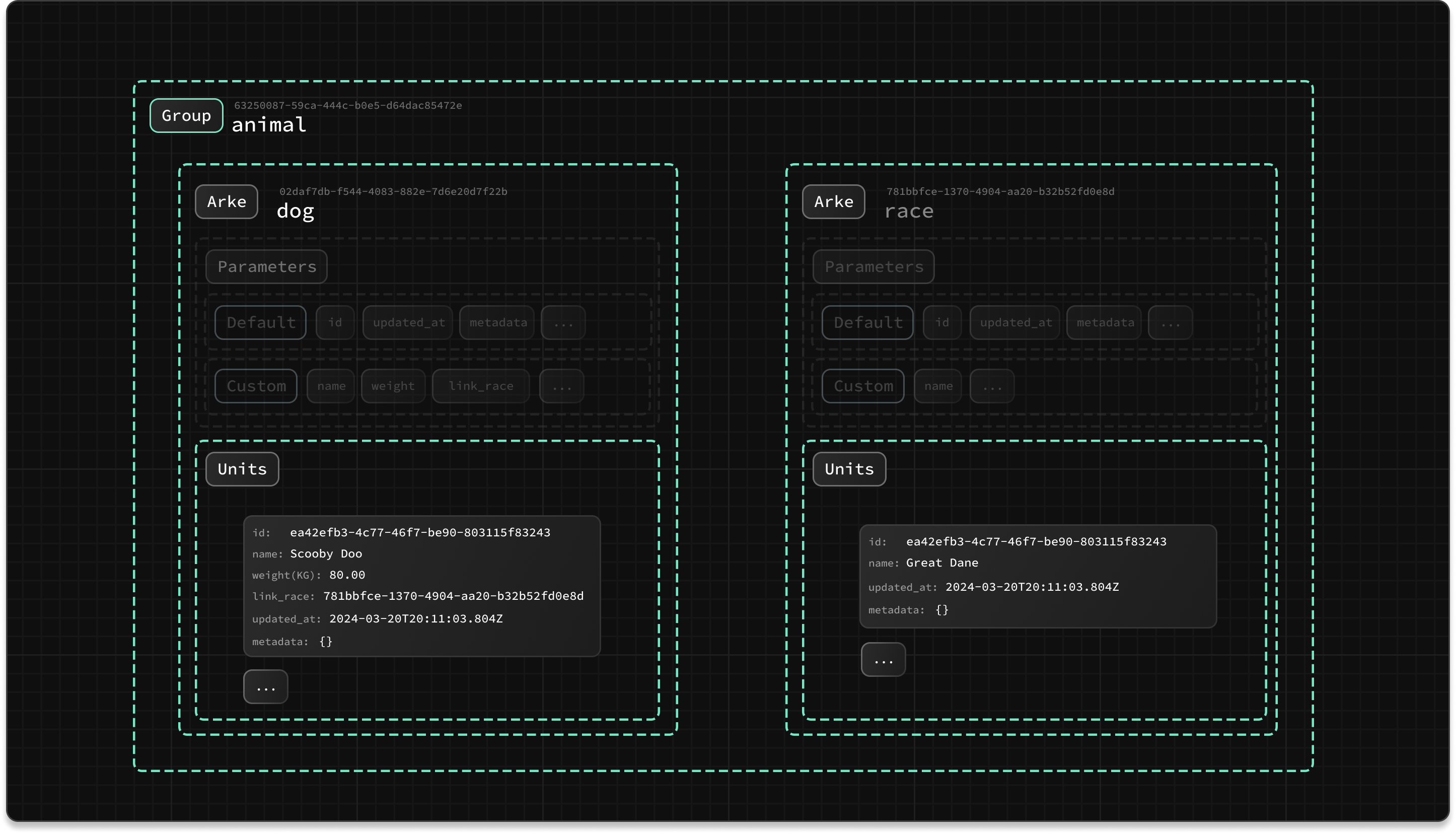This screenshot has width=1456, height=834.
Task: Click the Group badge next to animal
Action: click(x=186, y=116)
